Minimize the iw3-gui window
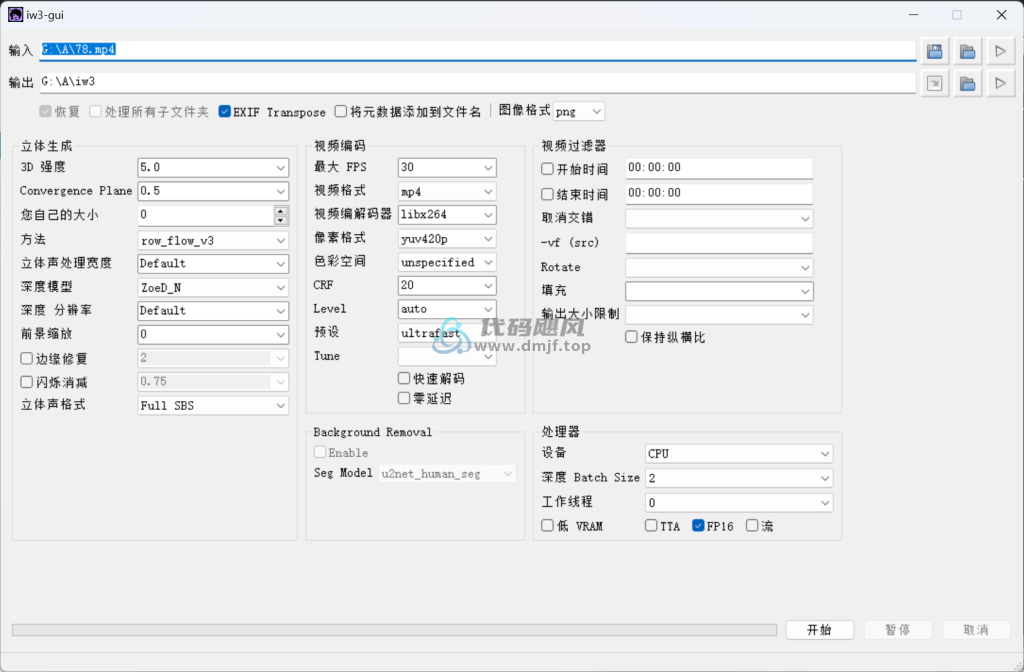 pyautogui.click(x=914, y=14)
